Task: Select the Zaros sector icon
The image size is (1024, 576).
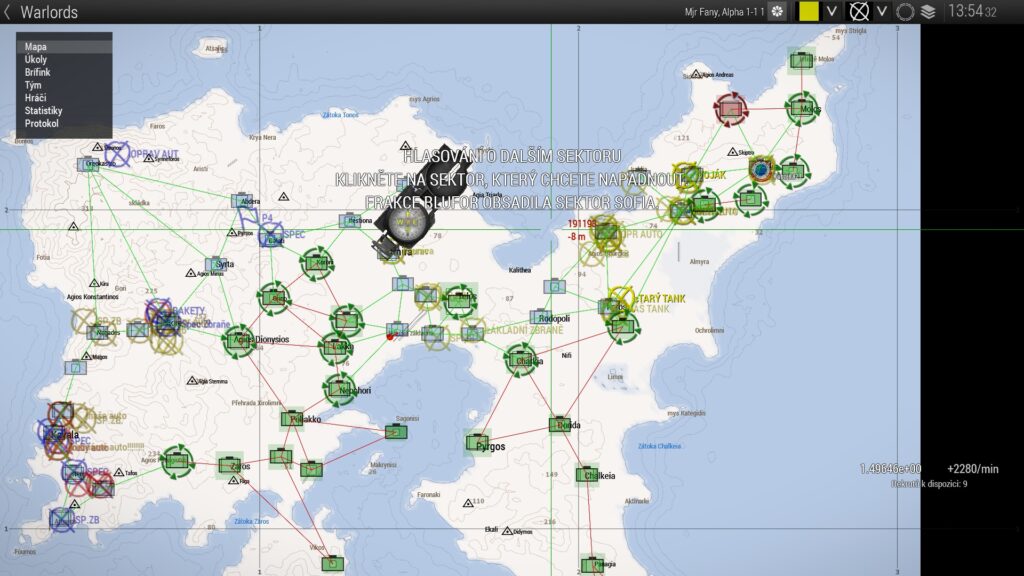Action: [229, 466]
